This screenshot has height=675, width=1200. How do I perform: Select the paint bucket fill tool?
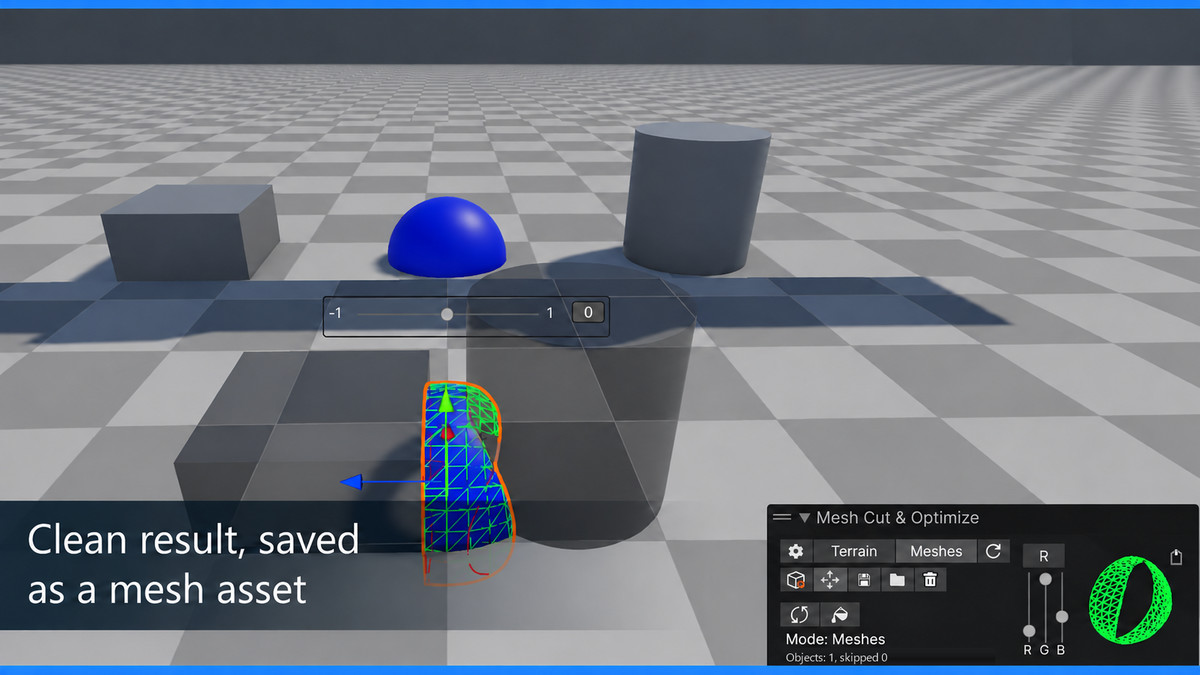[x=840, y=614]
